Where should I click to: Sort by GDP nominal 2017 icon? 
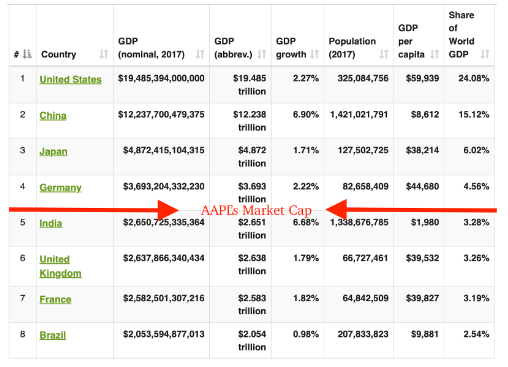[x=200, y=54]
